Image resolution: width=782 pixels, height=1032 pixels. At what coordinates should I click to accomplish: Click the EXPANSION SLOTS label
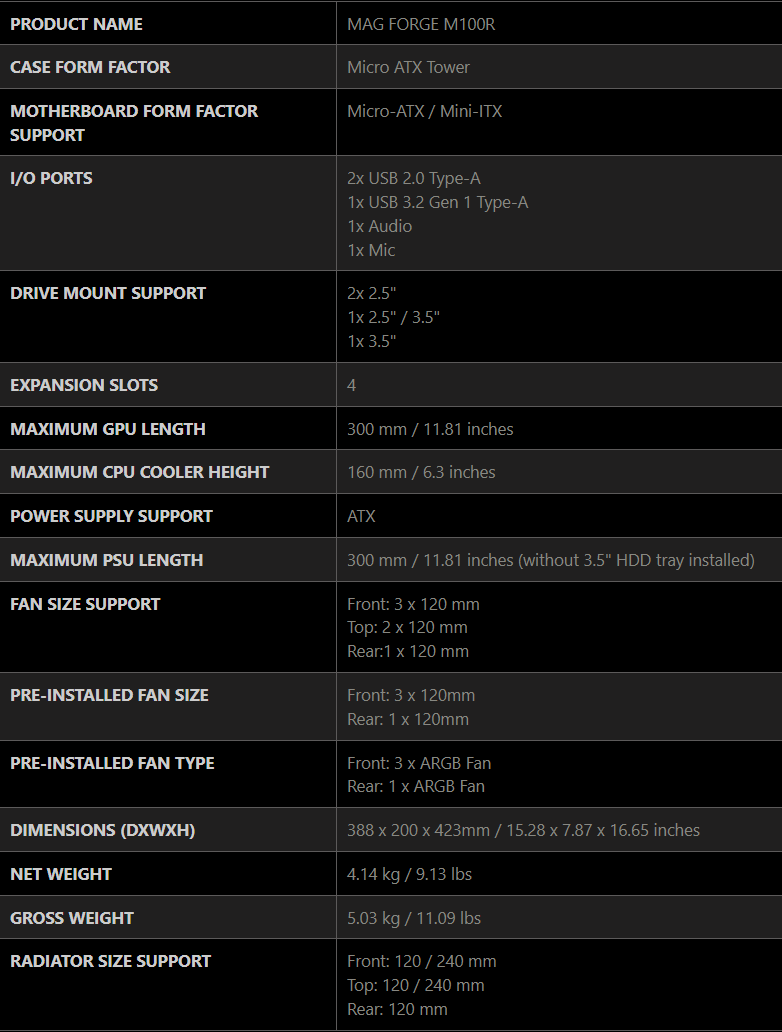tap(84, 385)
